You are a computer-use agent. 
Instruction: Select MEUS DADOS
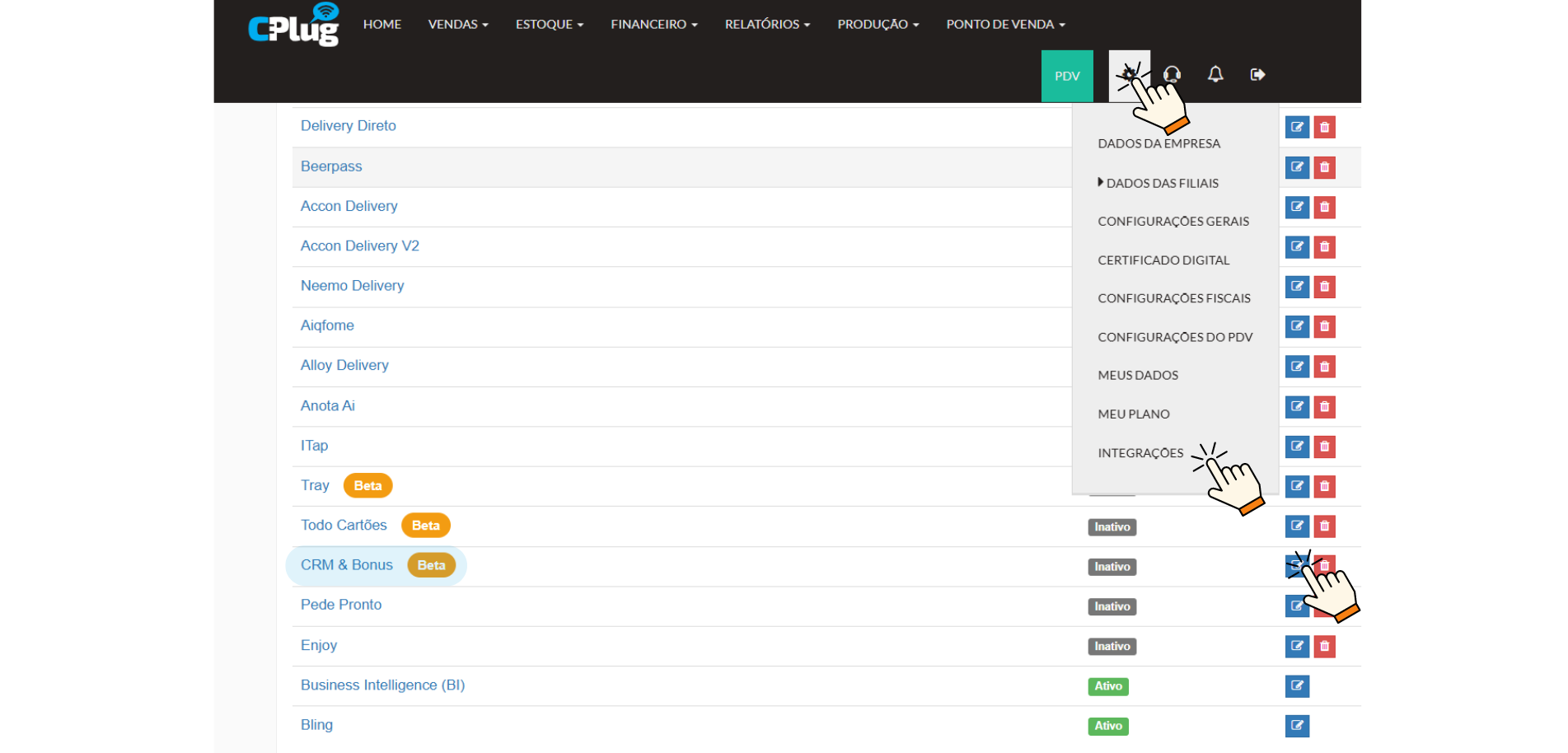1138,376
